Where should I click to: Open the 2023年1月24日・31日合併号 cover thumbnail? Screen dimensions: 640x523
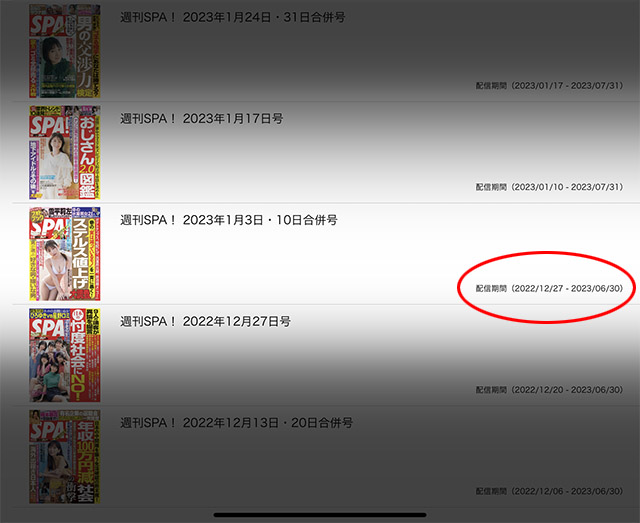pos(64,51)
